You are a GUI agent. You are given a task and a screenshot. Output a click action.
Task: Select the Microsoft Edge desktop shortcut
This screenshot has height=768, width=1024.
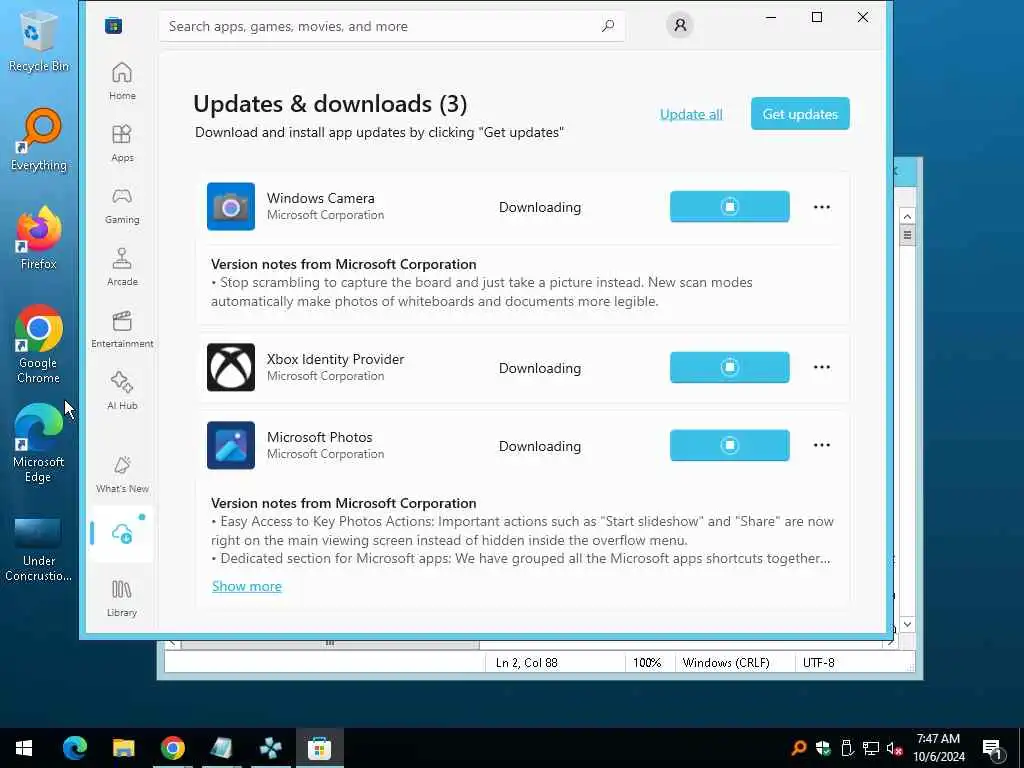point(39,444)
